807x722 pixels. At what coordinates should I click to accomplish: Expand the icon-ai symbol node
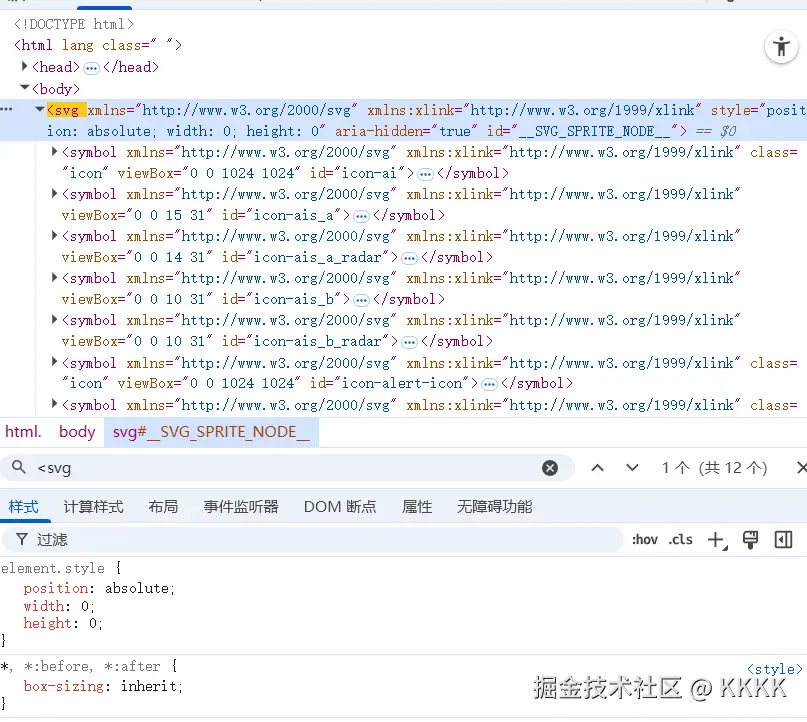(x=54, y=151)
